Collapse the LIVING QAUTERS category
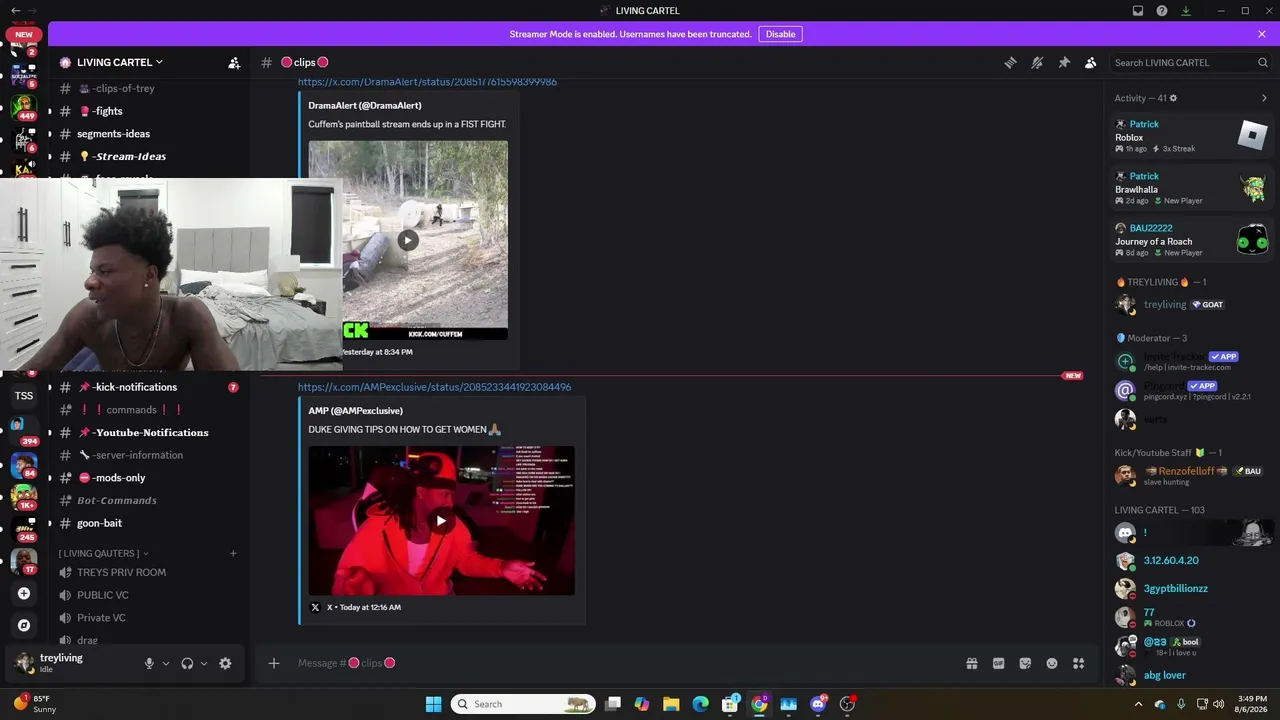The image size is (1280, 720). [x=103, y=553]
